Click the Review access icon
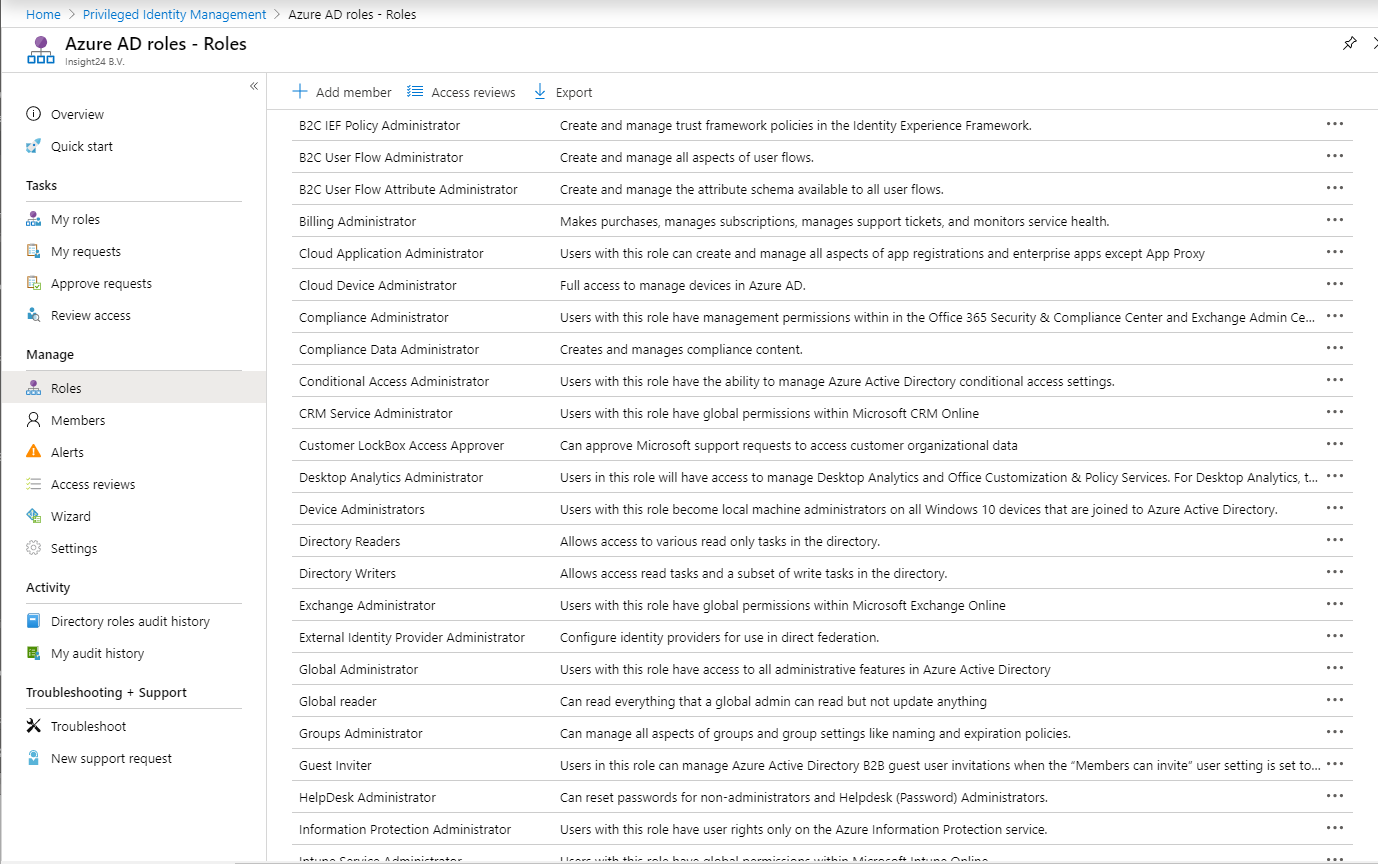 click(34, 315)
